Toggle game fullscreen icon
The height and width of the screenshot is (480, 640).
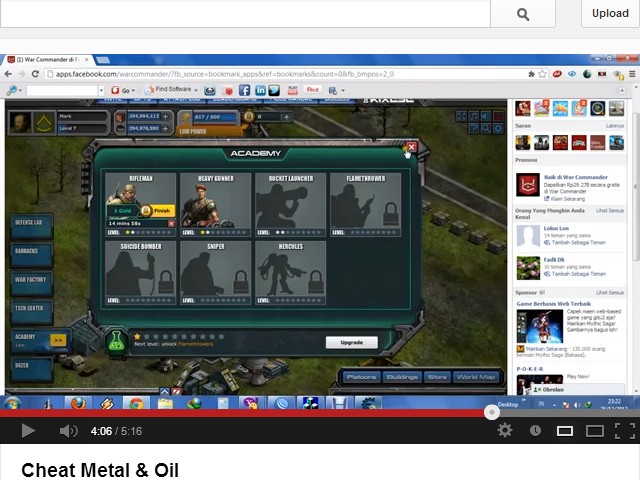coord(461,116)
